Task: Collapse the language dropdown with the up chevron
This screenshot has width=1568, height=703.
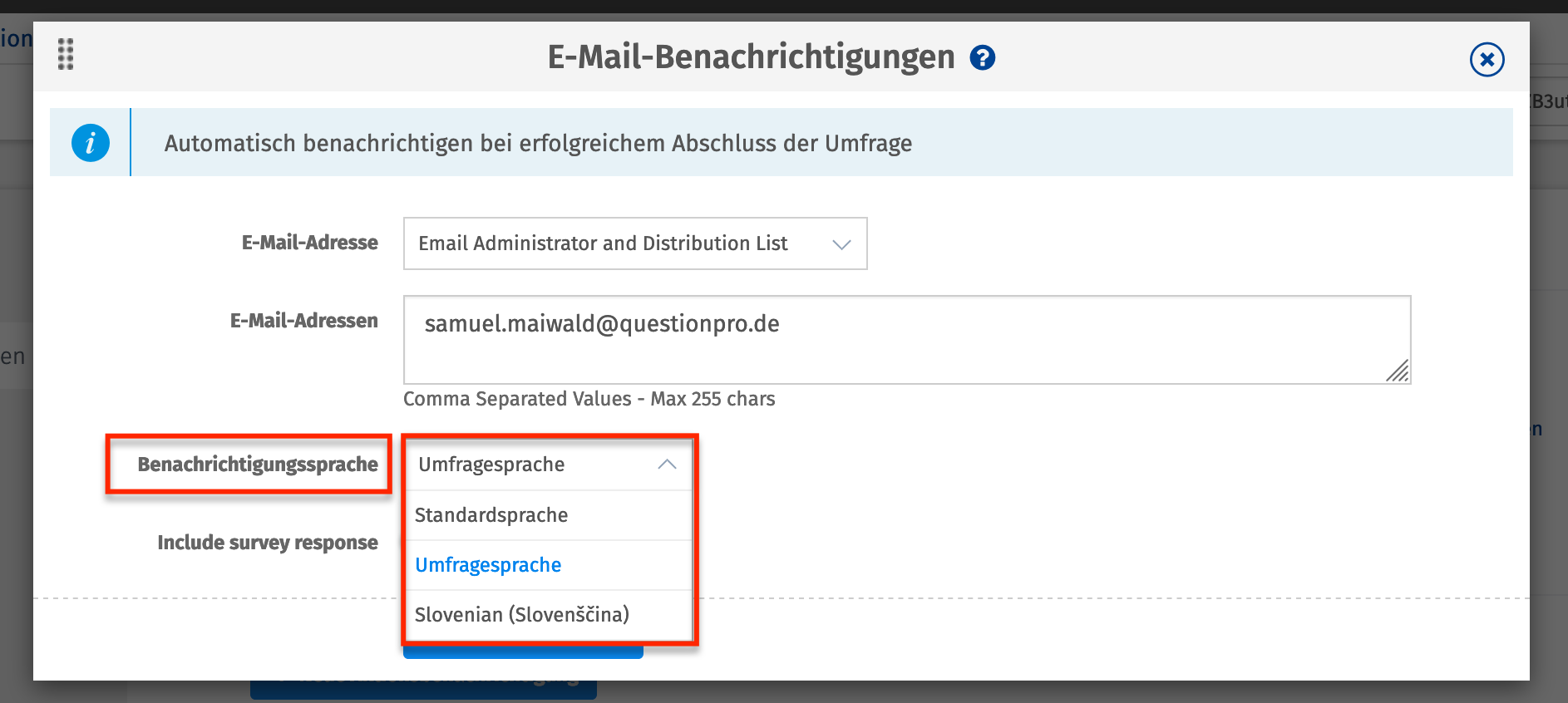Action: tap(667, 465)
